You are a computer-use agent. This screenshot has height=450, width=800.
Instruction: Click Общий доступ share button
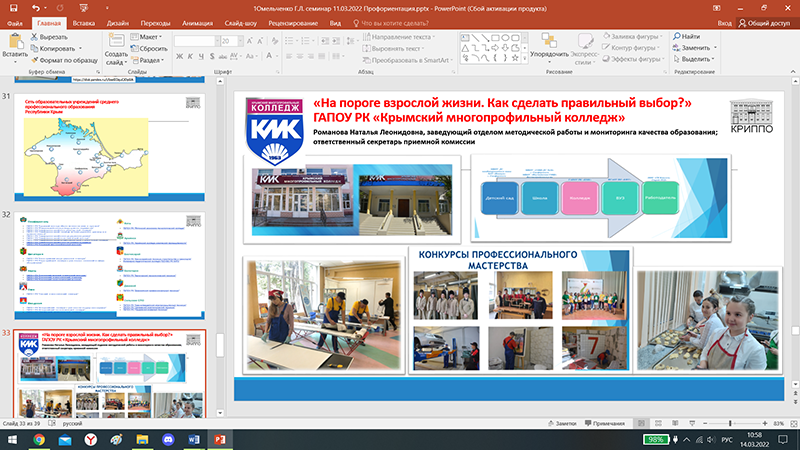click(x=764, y=23)
